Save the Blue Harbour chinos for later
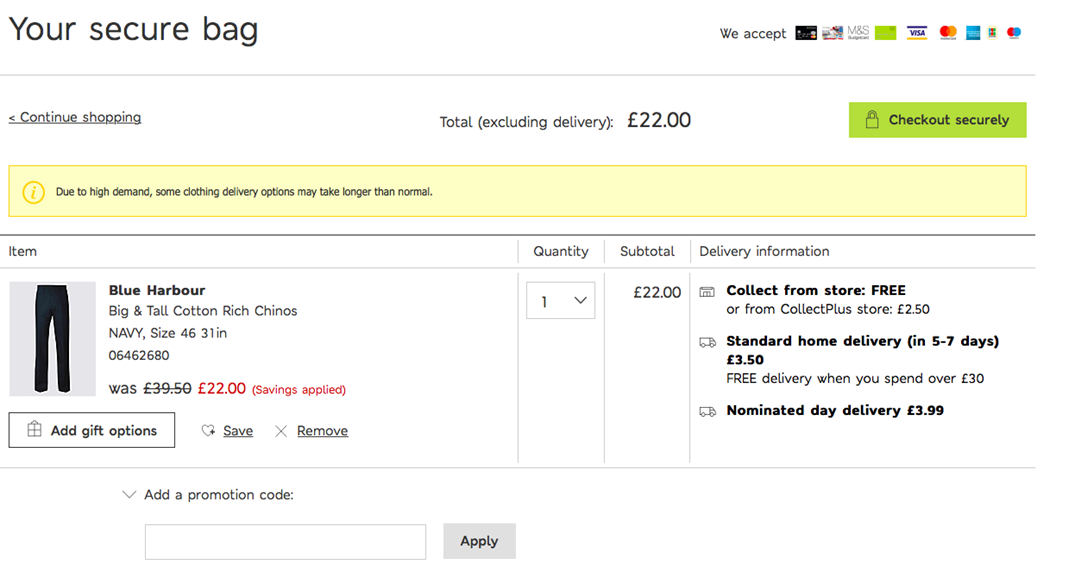This screenshot has width=1075, height=582. point(238,431)
